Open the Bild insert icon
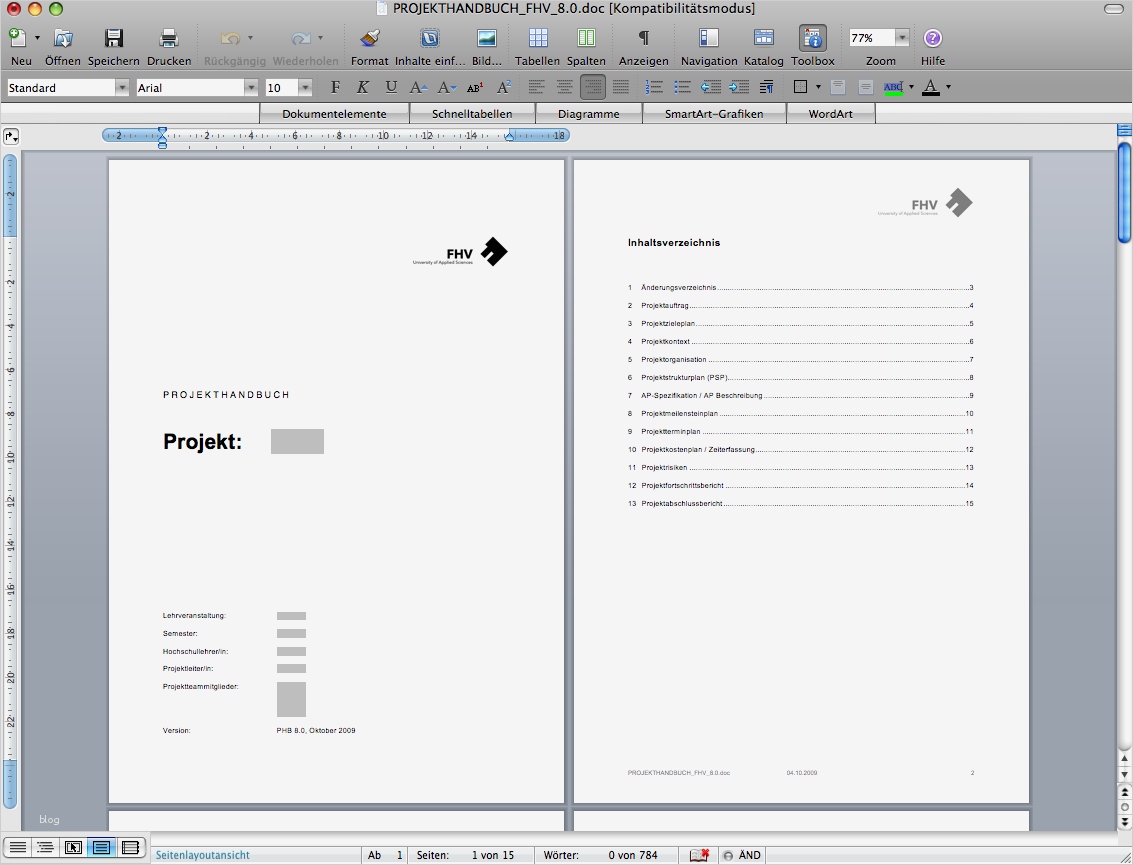This screenshot has width=1133, height=865. [487, 38]
